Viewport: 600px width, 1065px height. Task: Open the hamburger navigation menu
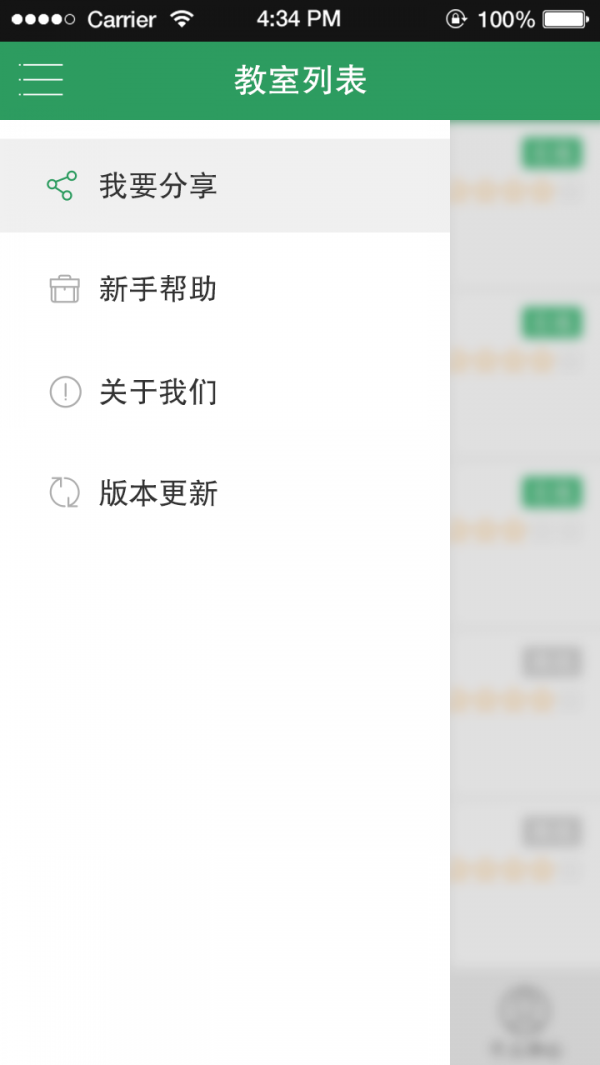40,80
